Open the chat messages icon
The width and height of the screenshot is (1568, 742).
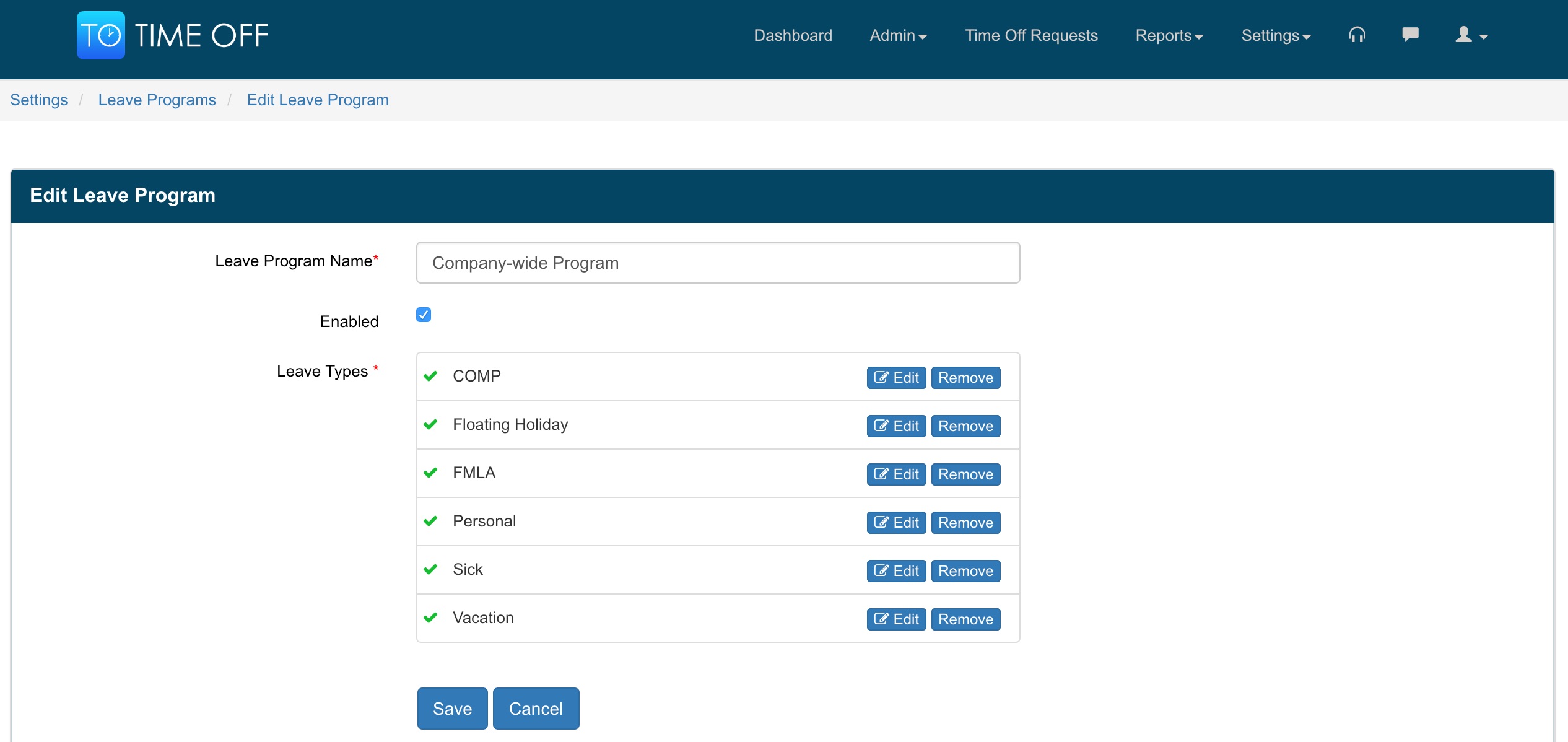click(1410, 34)
